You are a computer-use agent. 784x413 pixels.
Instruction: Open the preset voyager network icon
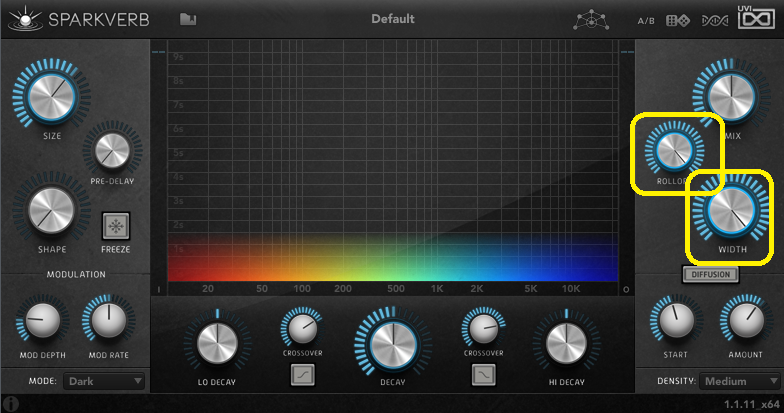pyautogui.click(x=590, y=20)
